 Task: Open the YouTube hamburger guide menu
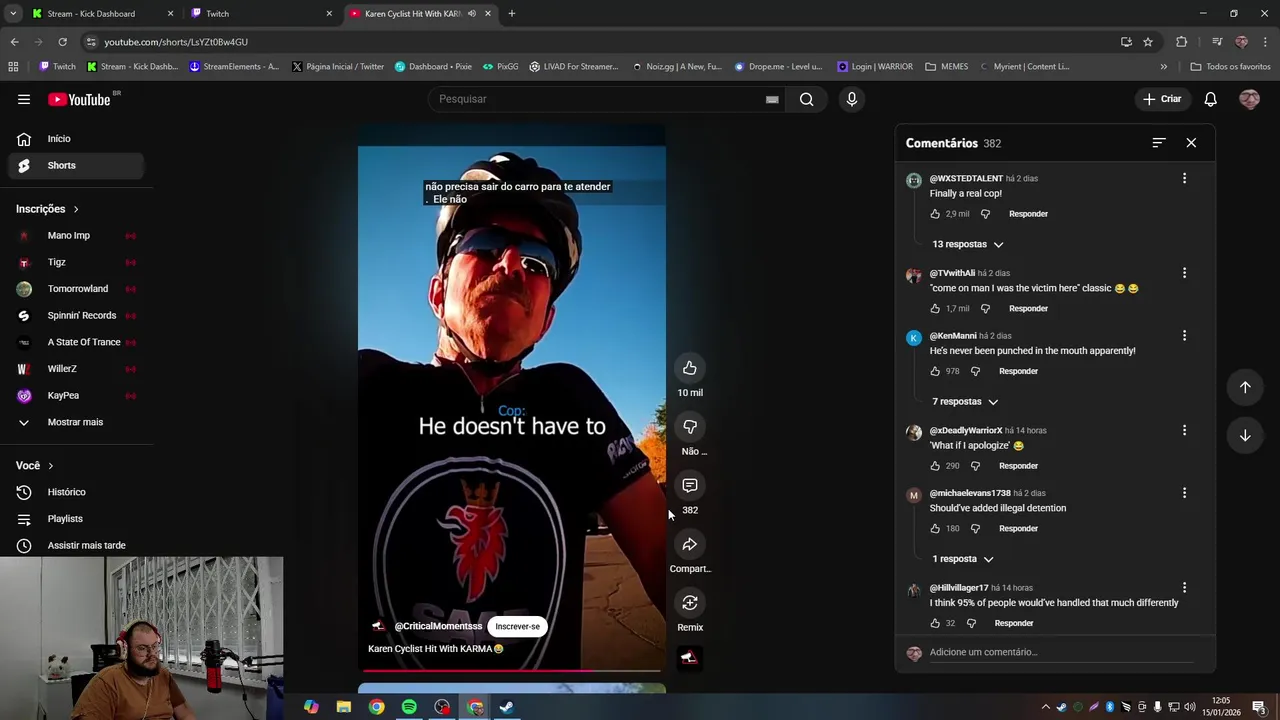click(x=24, y=99)
